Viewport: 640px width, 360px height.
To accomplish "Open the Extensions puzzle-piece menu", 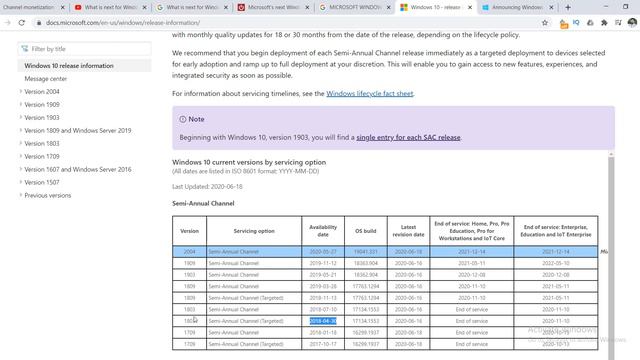I will coord(604,23).
